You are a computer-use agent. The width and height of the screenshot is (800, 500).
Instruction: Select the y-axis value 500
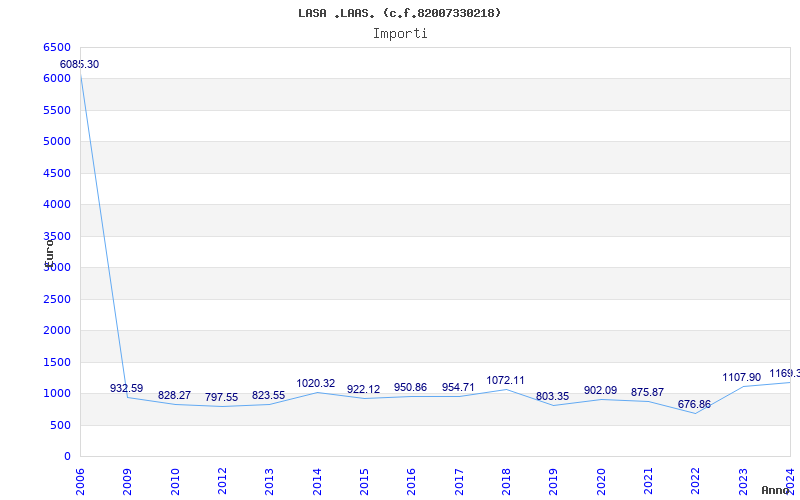click(60, 426)
